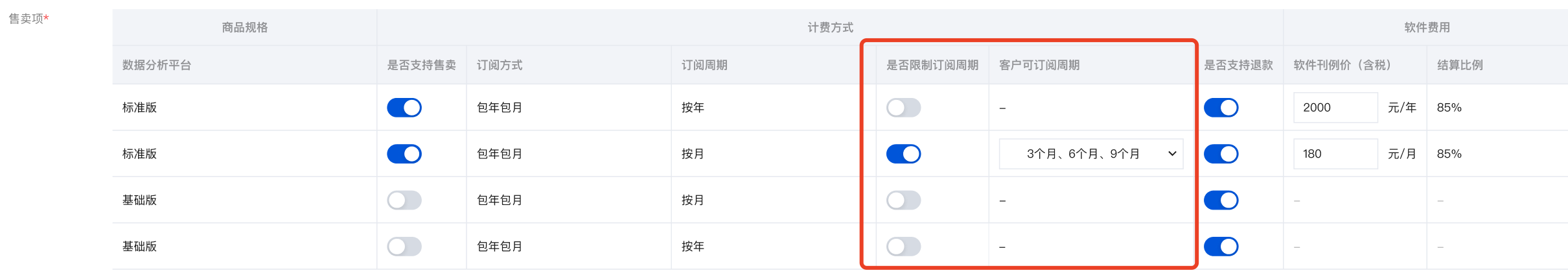This screenshot has height=279, width=1568.
Task: Click the 软件费用 group header
Action: tap(1427, 27)
